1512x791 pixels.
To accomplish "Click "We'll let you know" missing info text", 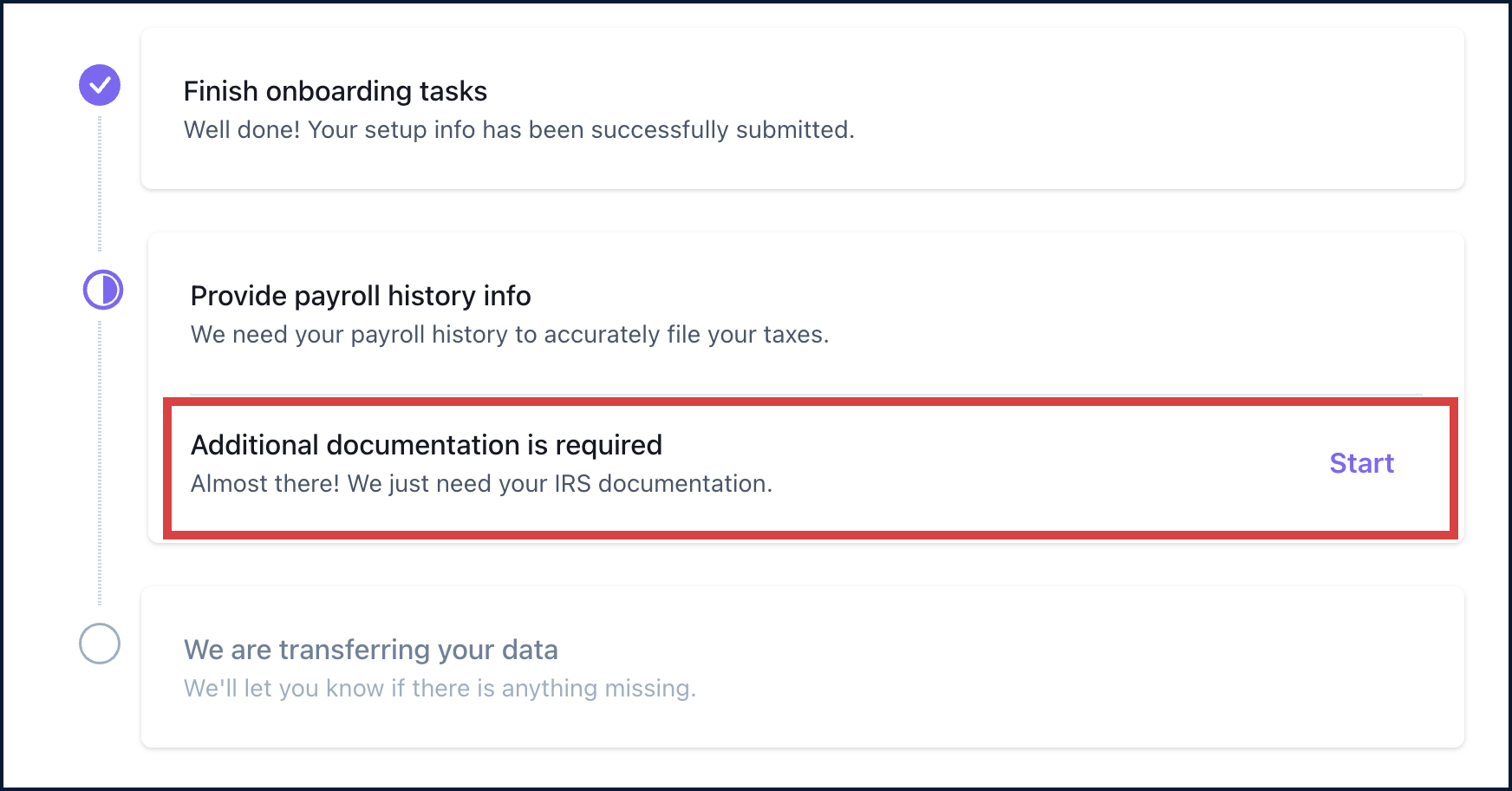I will pyautogui.click(x=440, y=689).
